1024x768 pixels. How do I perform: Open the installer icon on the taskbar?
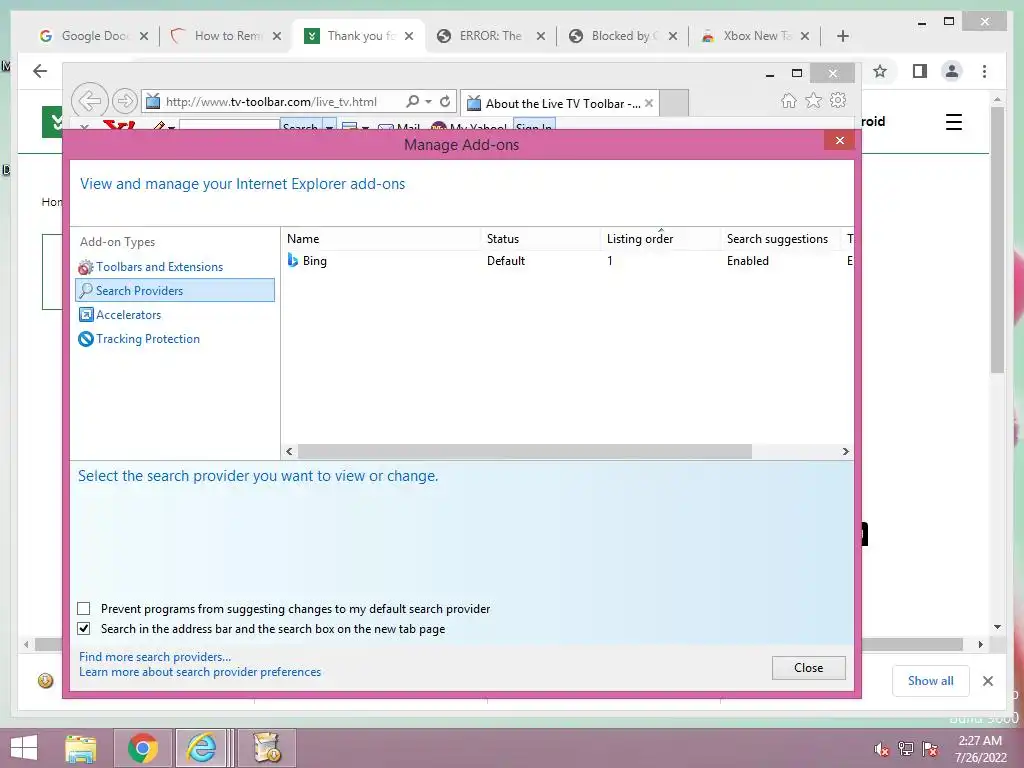[x=266, y=748]
